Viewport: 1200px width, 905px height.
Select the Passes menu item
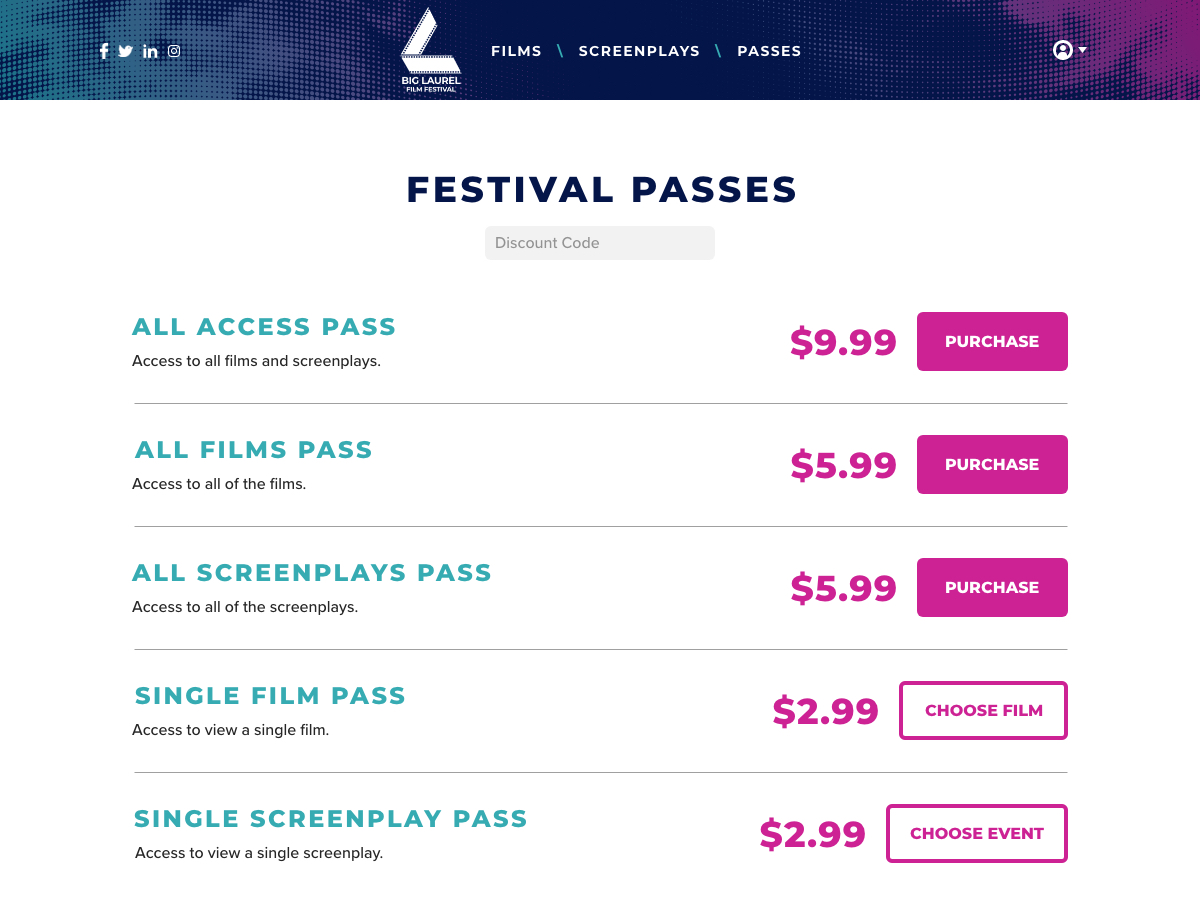769,51
